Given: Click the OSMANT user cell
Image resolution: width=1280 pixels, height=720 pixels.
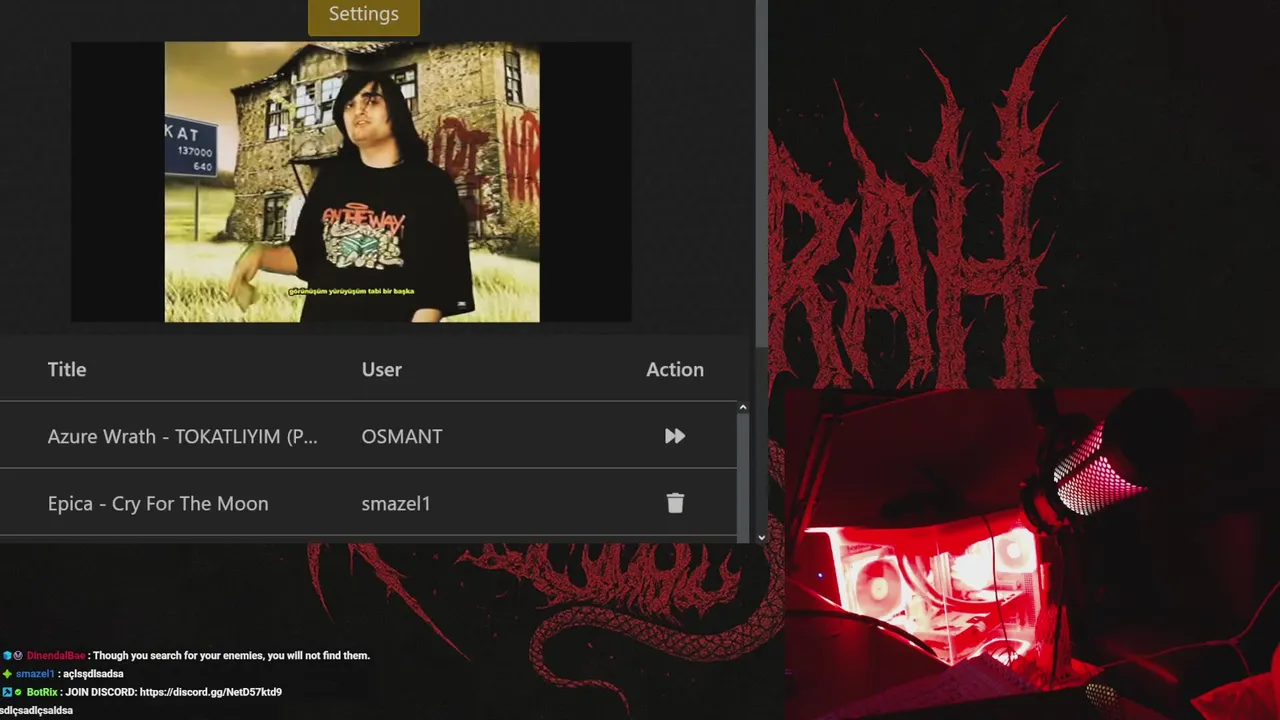Looking at the screenshot, I should pos(402,436).
